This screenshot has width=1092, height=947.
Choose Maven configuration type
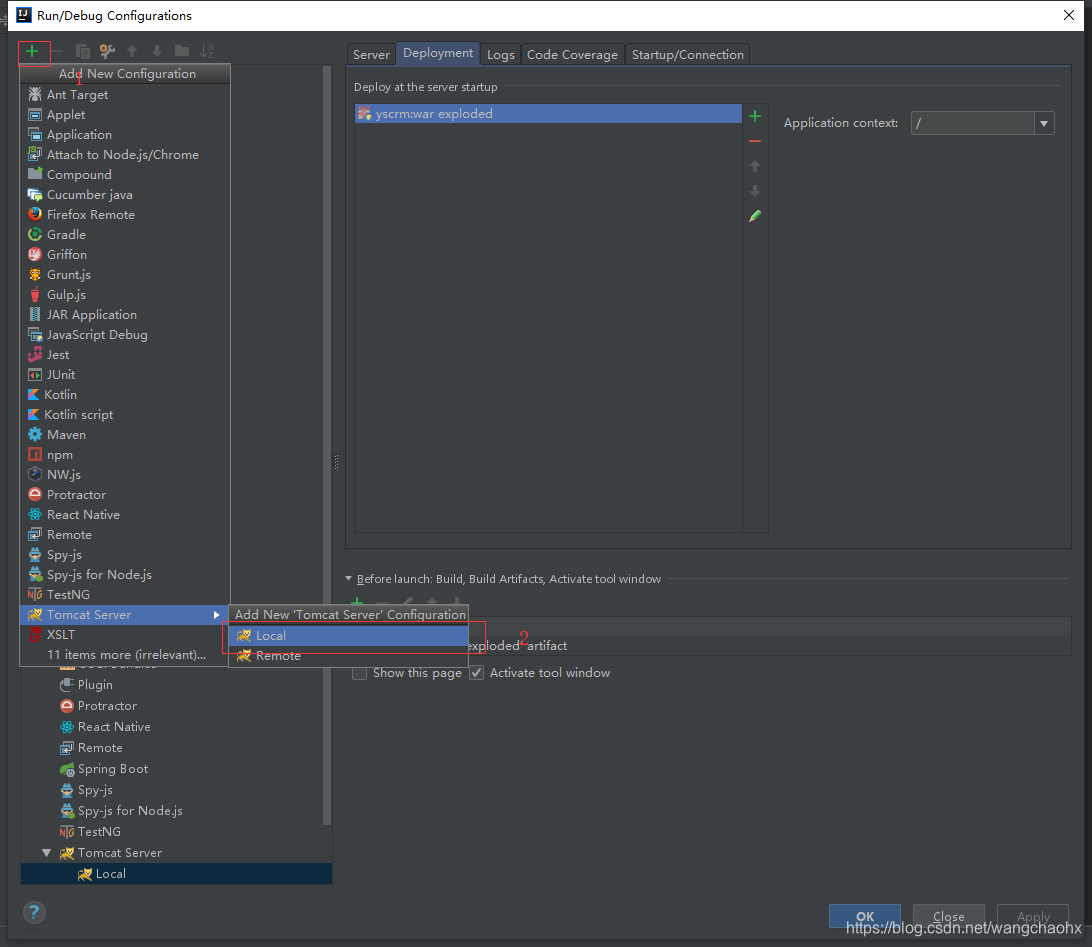pyautogui.click(x=125, y=435)
